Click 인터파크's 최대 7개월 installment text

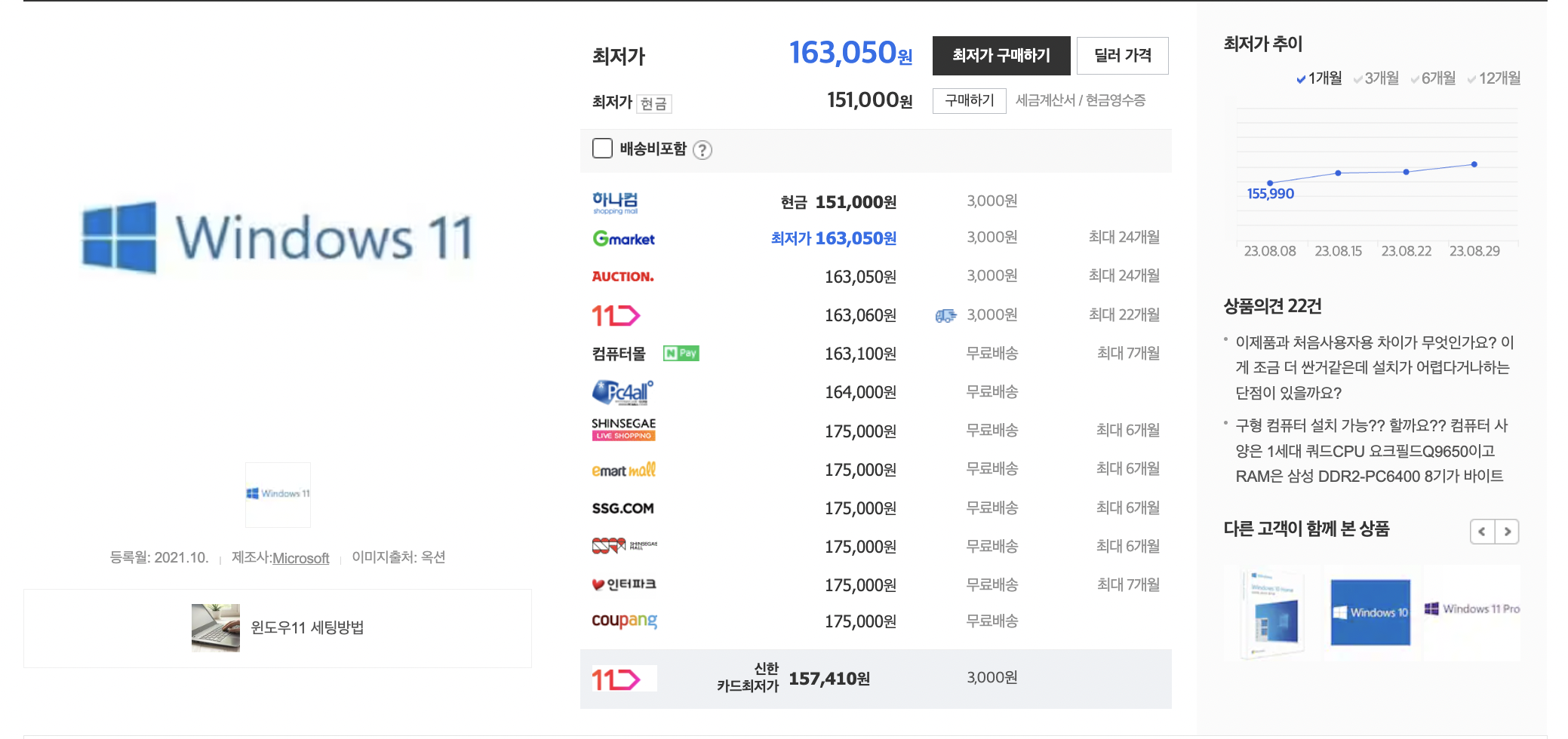pyautogui.click(x=1128, y=585)
